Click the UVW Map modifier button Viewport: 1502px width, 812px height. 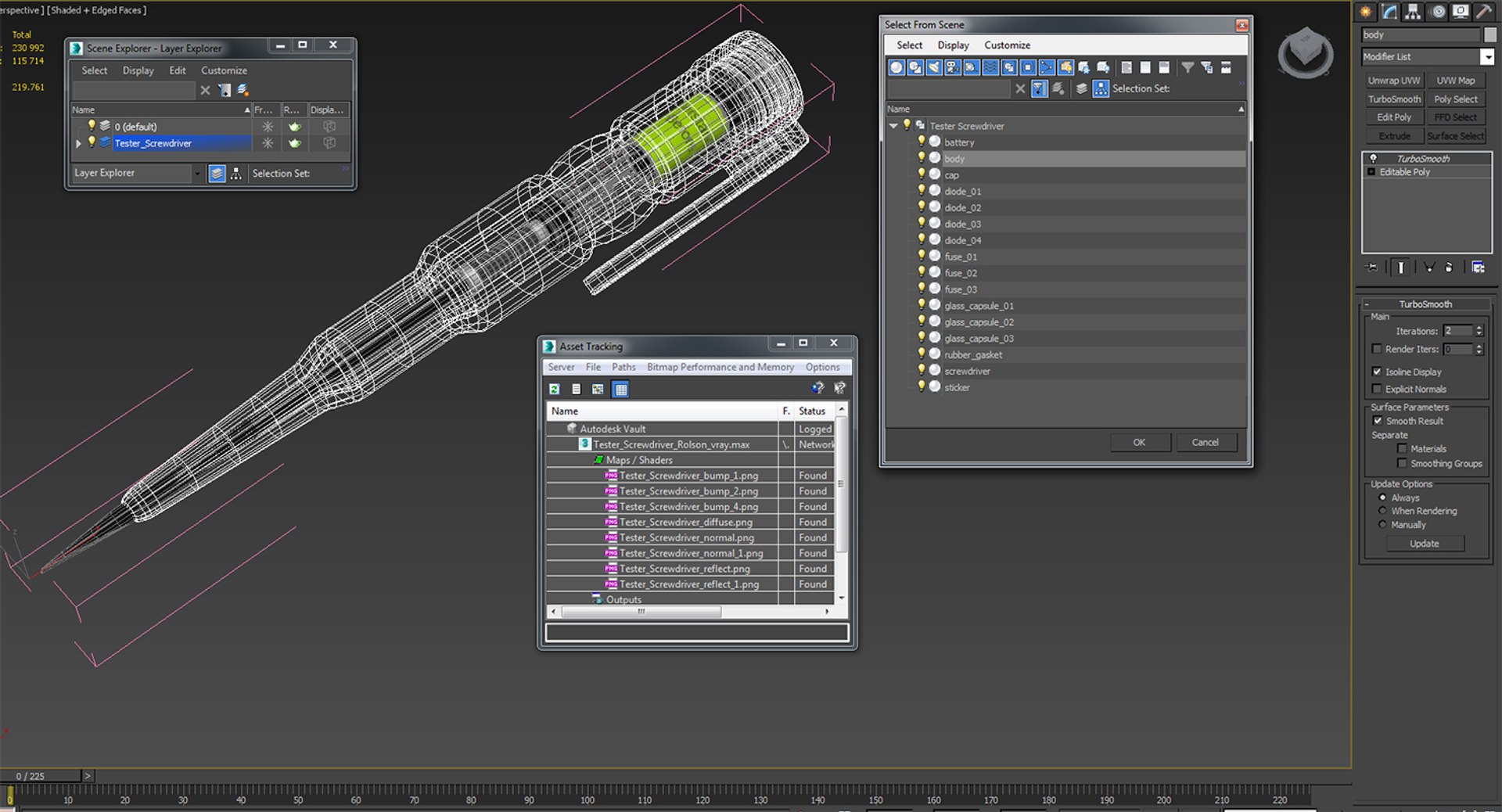click(1456, 81)
